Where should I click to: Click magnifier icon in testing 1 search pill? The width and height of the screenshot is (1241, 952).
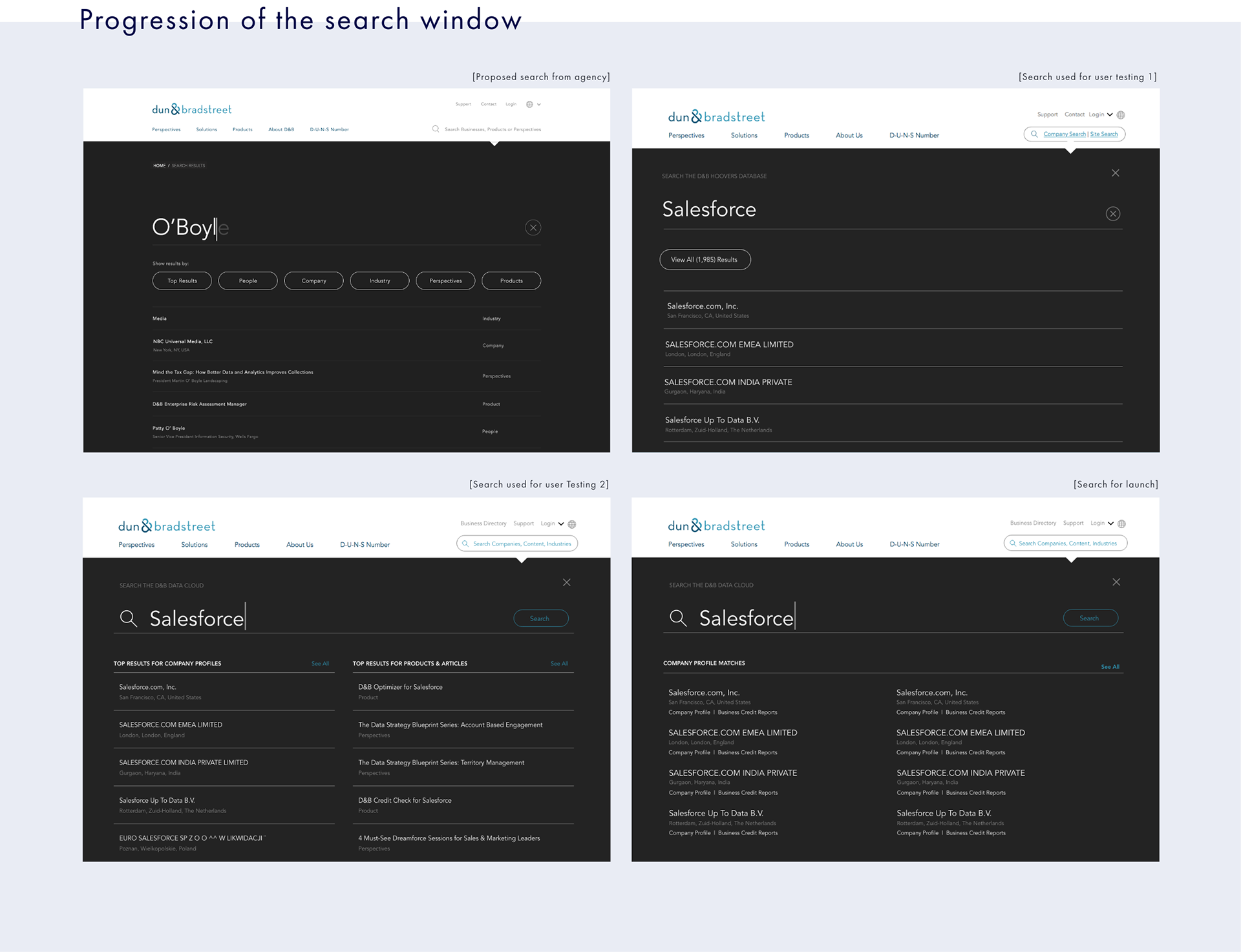click(1034, 134)
